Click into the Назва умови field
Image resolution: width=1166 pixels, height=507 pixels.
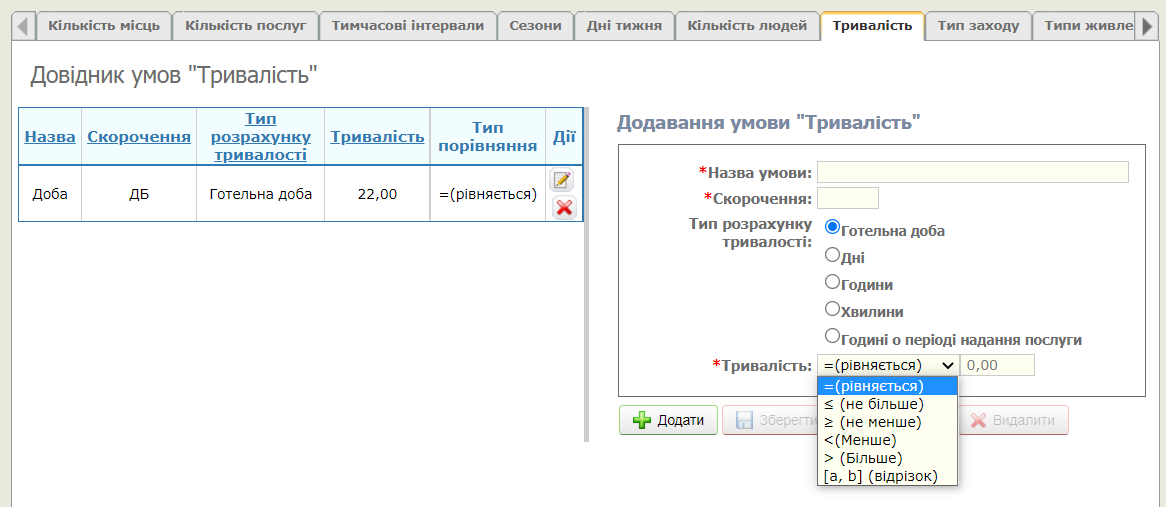click(x=972, y=172)
